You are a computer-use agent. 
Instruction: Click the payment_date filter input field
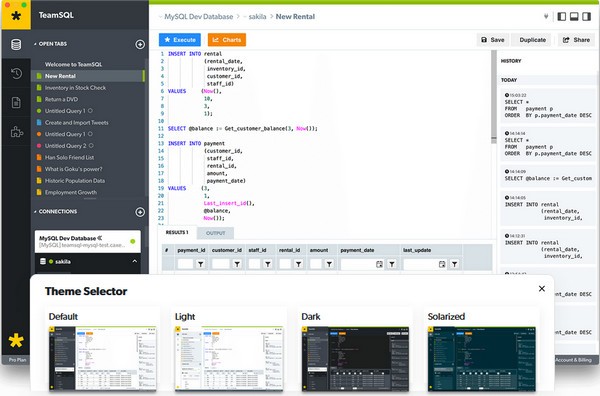coord(362,264)
